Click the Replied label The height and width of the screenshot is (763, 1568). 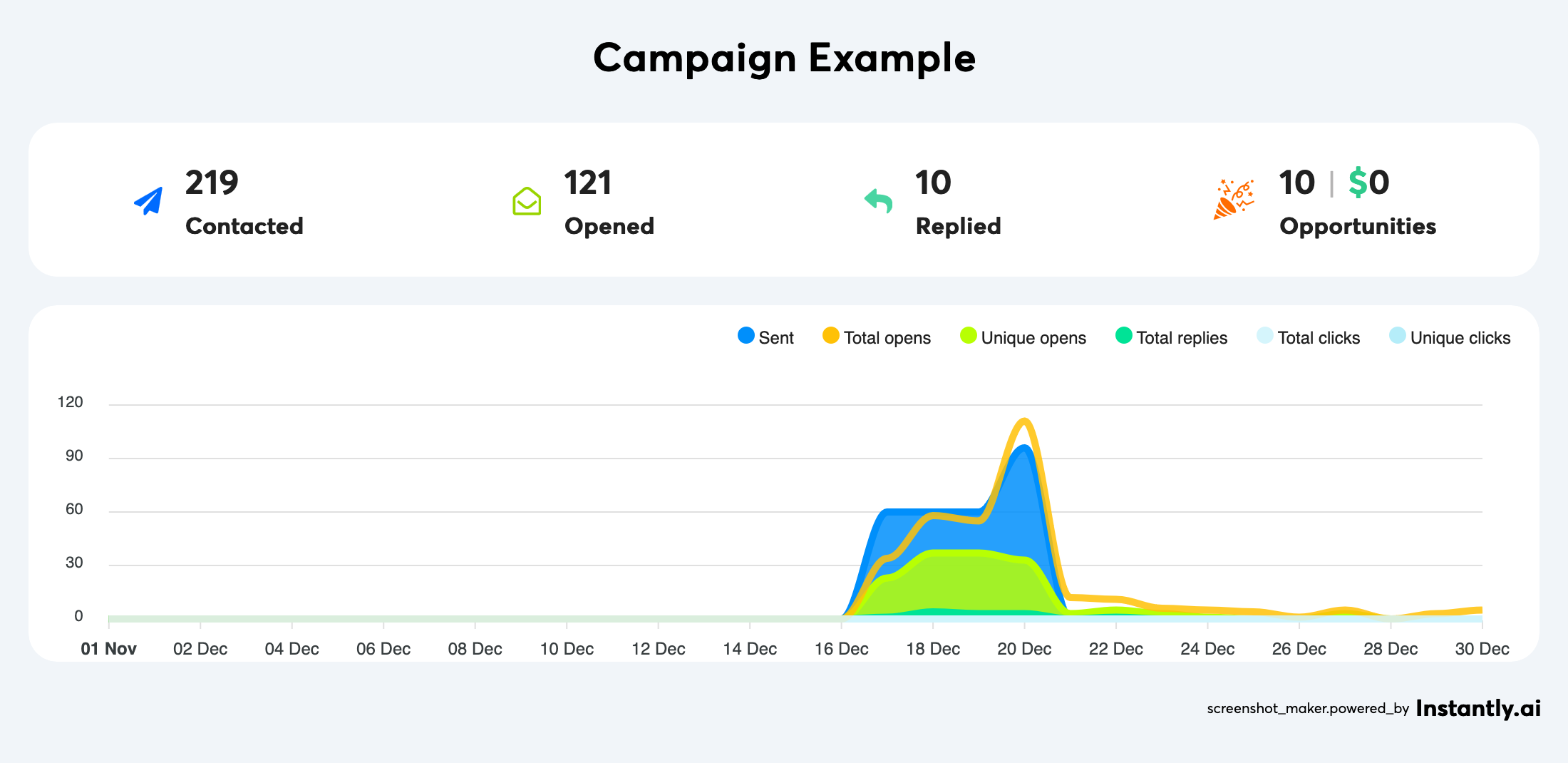click(x=958, y=226)
